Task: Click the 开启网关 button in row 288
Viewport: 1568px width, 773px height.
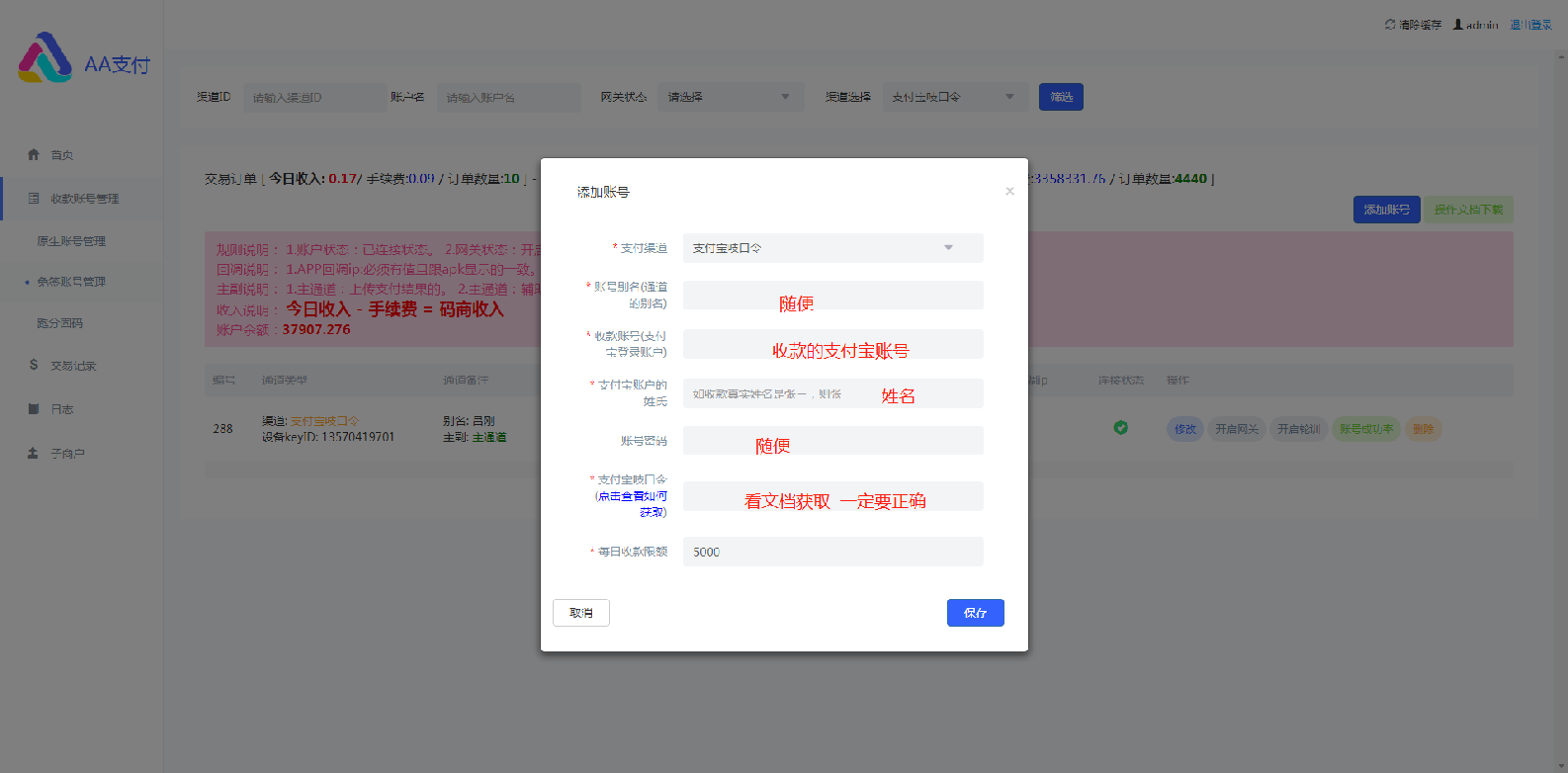Action: pos(1237,429)
